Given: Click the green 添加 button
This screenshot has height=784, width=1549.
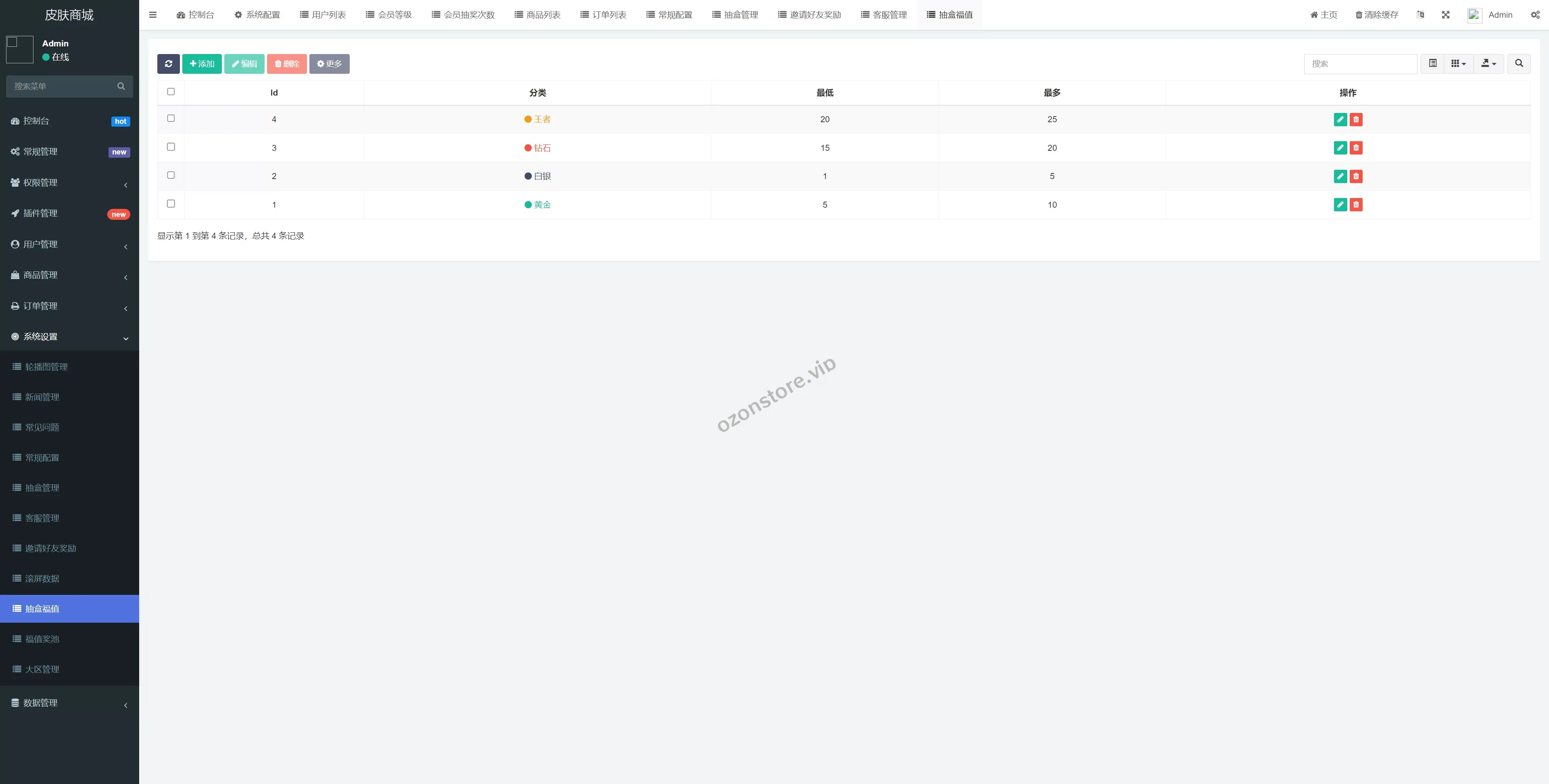Looking at the screenshot, I should pos(201,64).
